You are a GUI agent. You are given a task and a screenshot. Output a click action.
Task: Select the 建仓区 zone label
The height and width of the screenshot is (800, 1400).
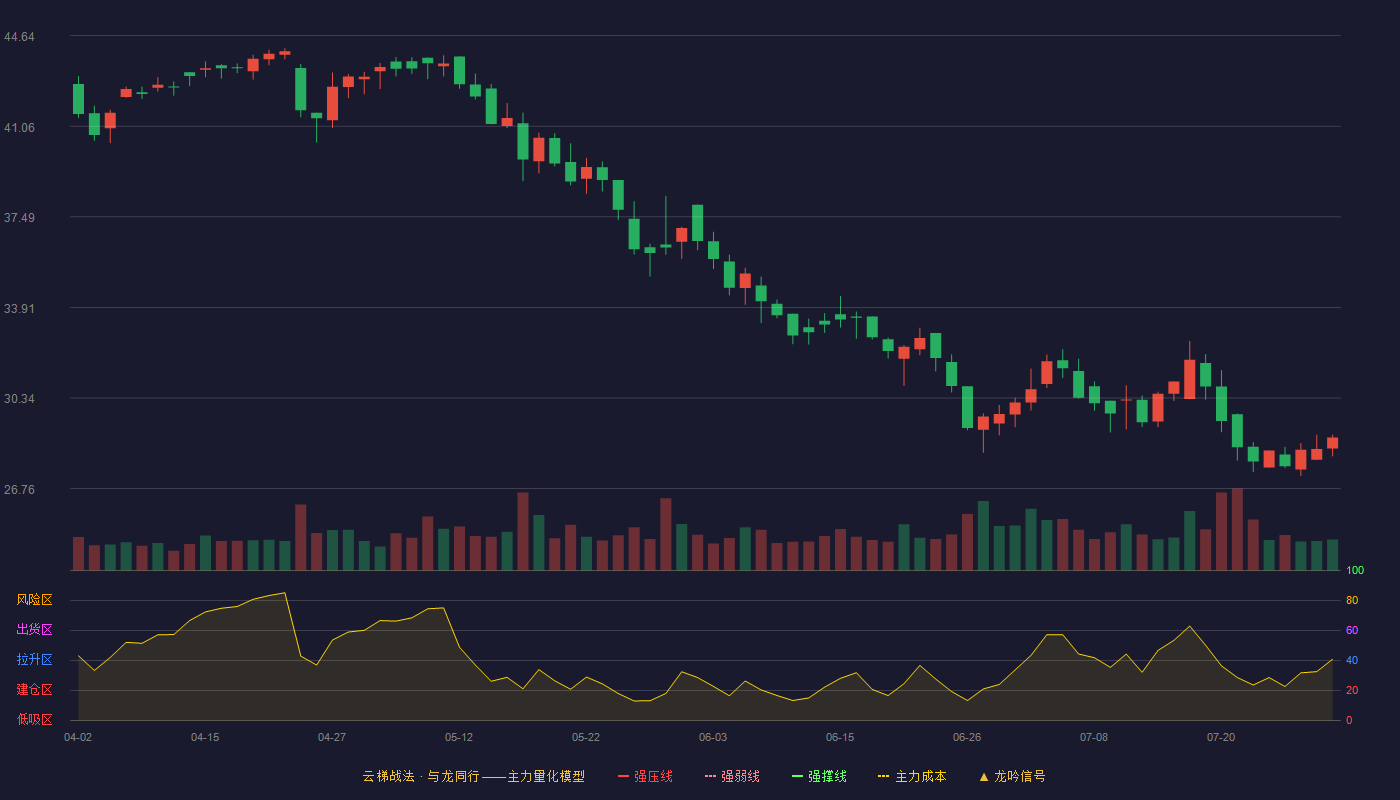(x=34, y=690)
